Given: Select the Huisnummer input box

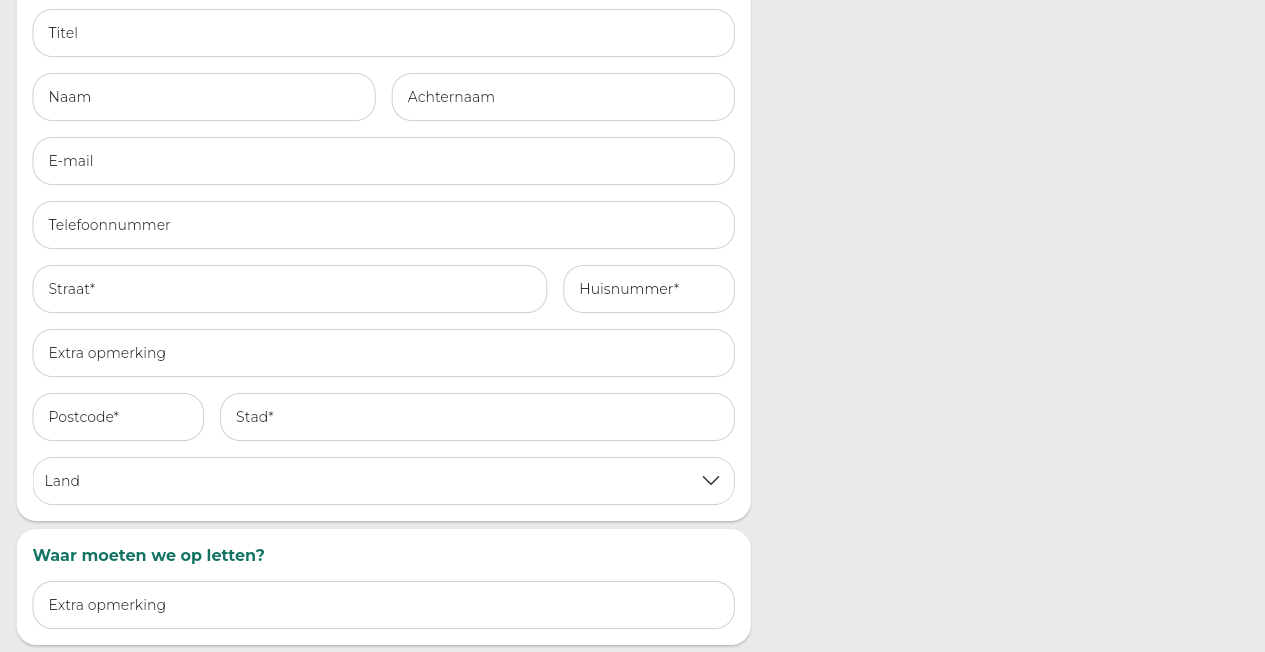Looking at the screenshot, I should click(649, 289).
